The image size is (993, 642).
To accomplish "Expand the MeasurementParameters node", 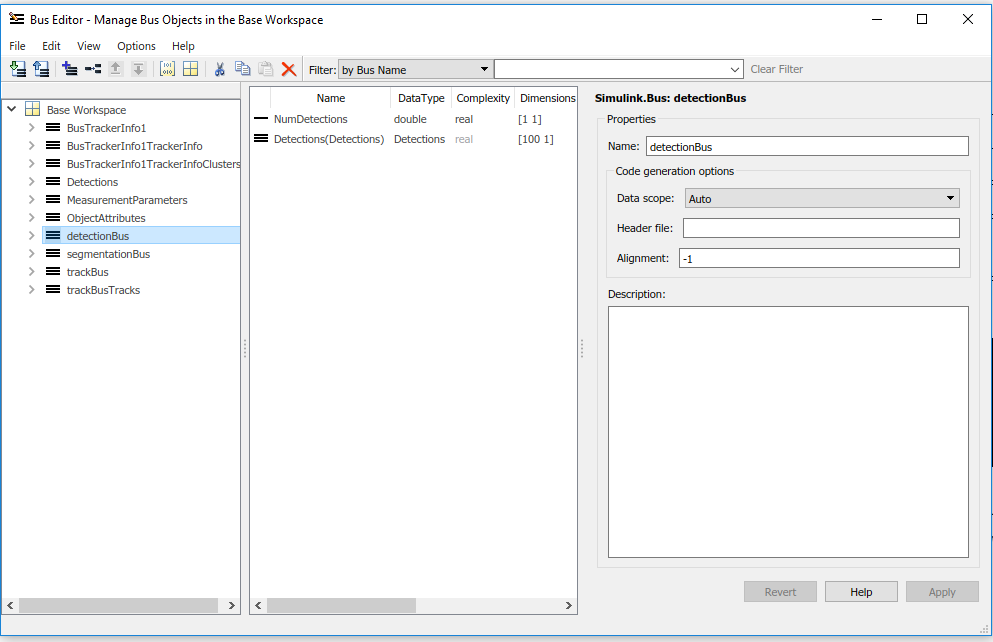I will 31,199.
